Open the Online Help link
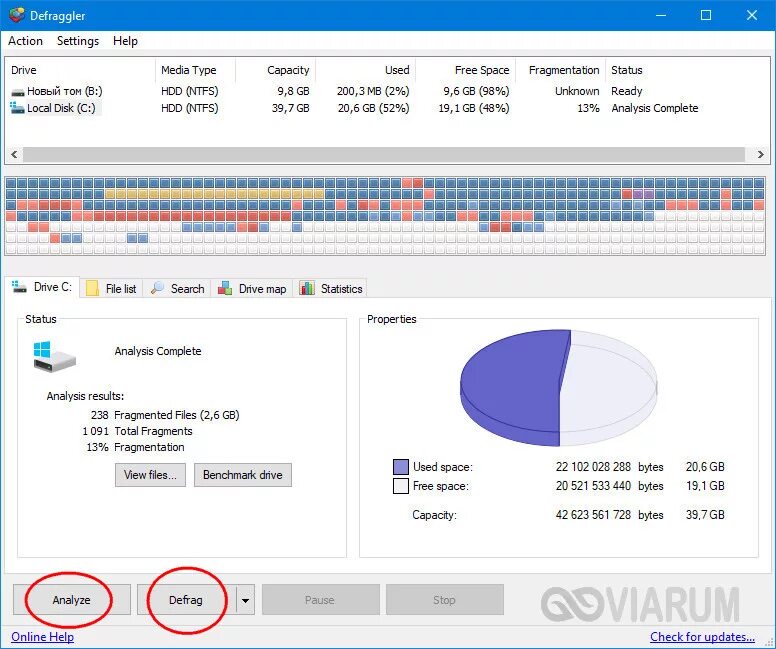 pos(43,637)
